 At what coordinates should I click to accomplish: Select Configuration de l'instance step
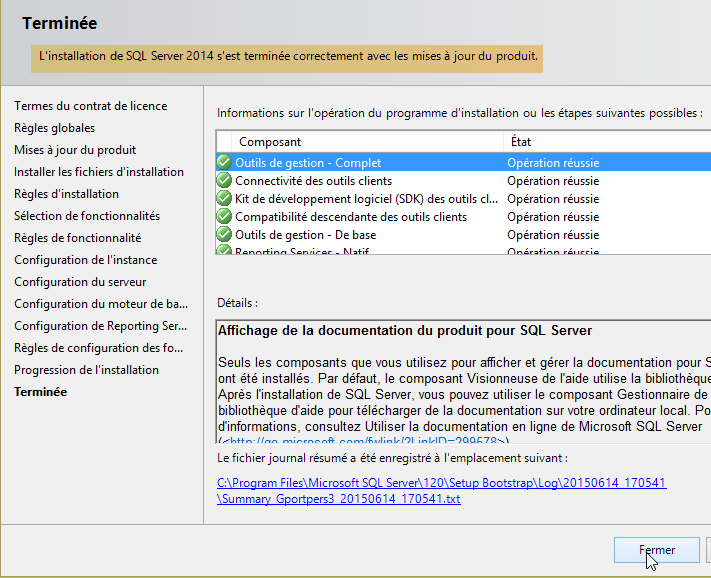(85, 260)
